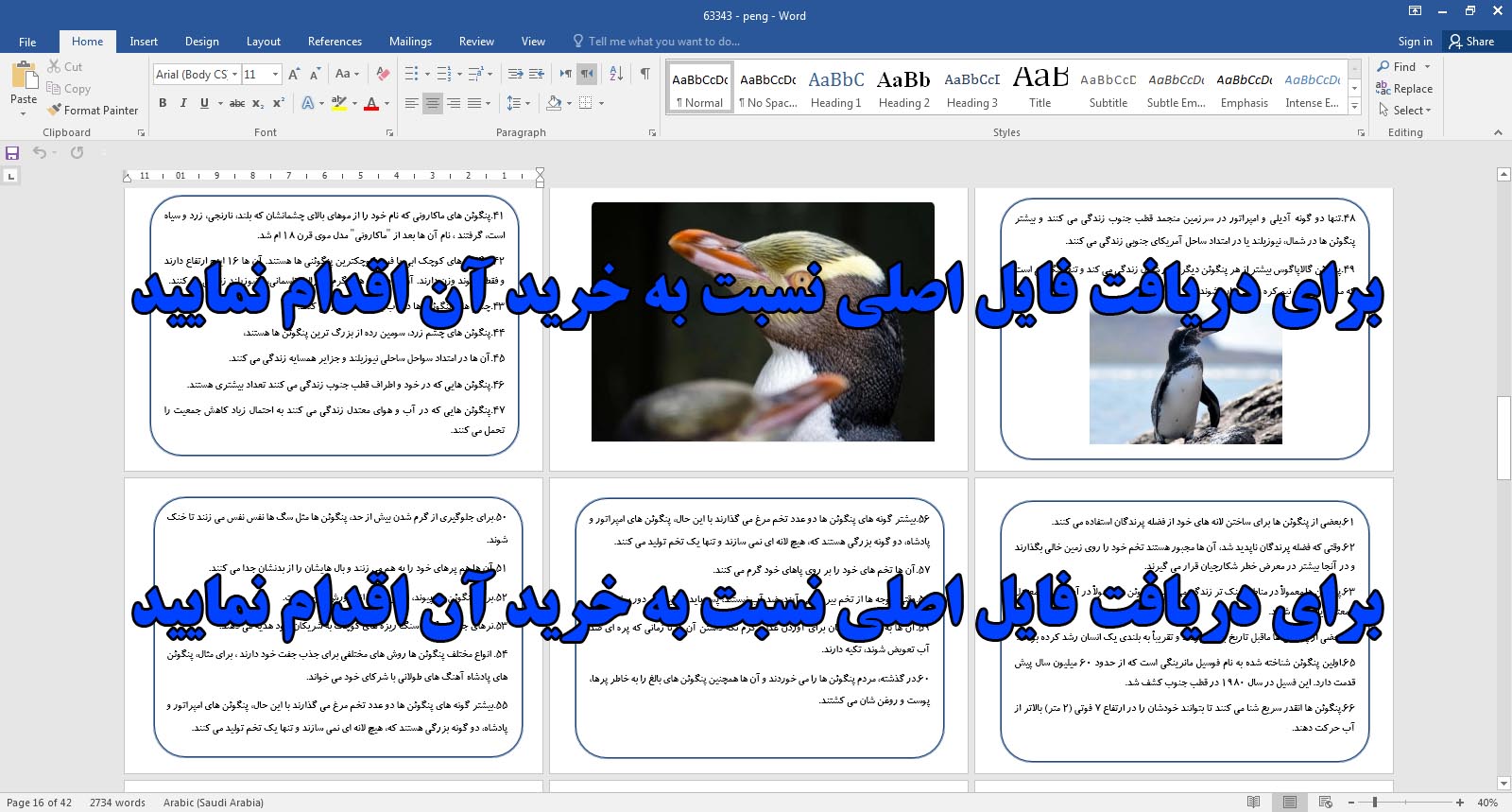The height and width of the screenshot is (812, 1512).
Task: Click the Save icon in quick access toolbar
Action: [12, 152]
